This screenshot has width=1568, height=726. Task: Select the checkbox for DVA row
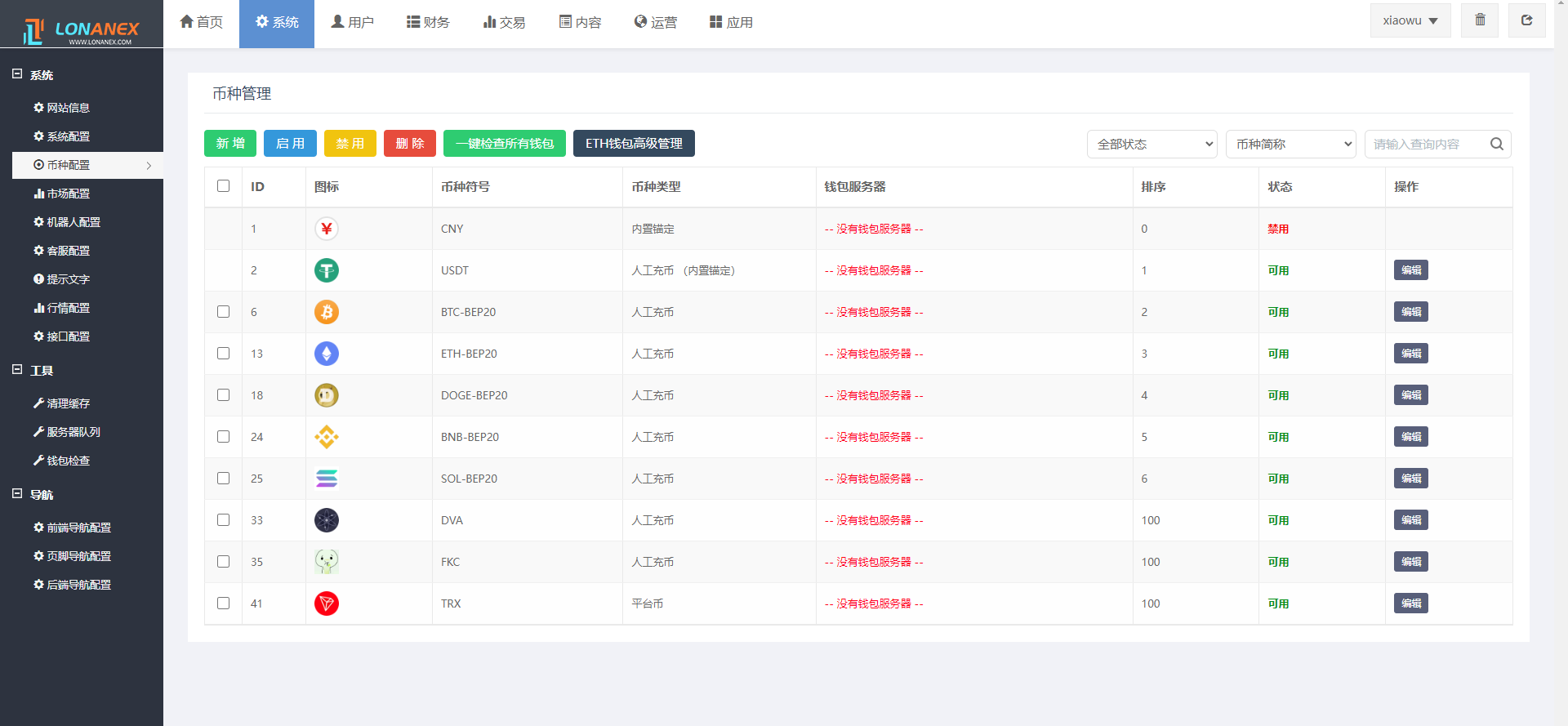click(x=223, y=520)
